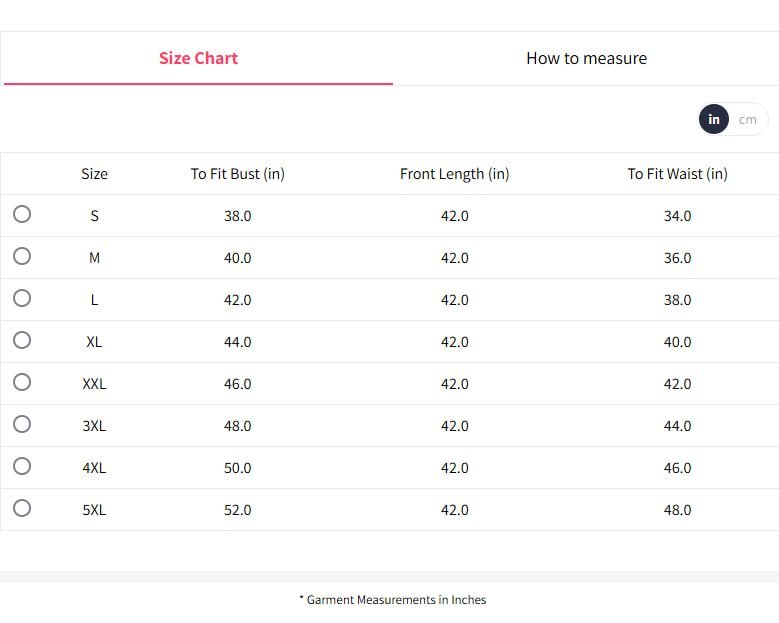Click the Garment Measurements in Inches note
The height and width of the screenshot is (623, 779).
[x=393, y=600]
